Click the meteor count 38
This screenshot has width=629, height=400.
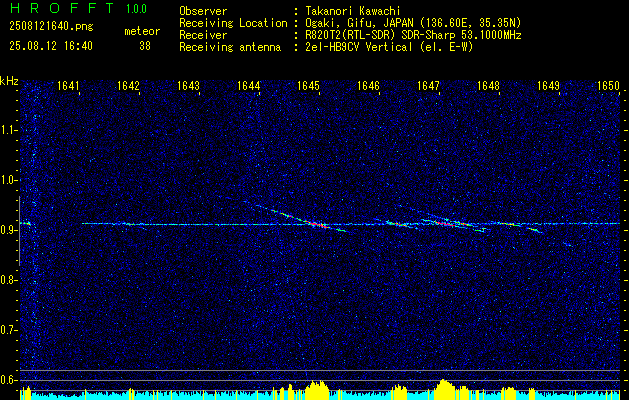point(145,46)
